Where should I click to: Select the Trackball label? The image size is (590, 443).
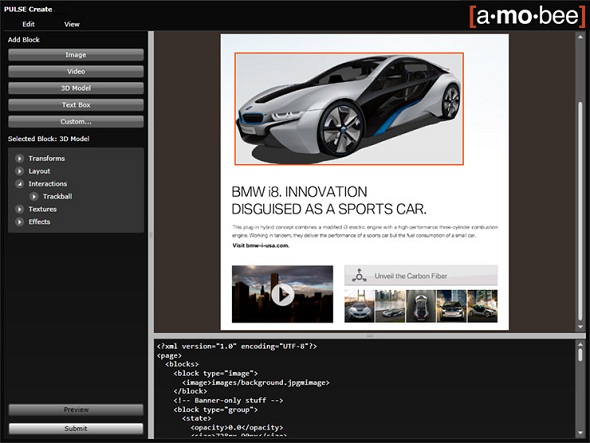point(57,196)
